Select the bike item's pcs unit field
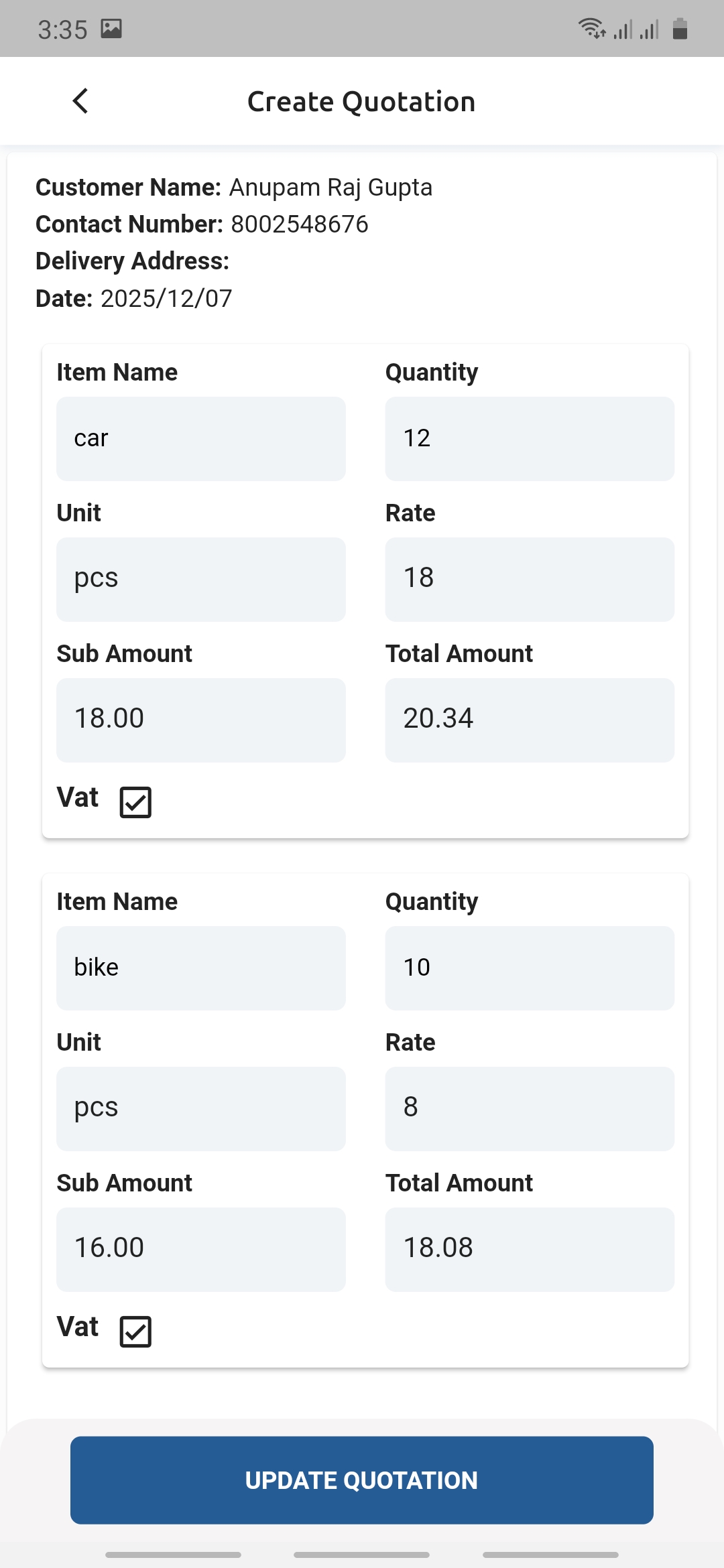This screenshot has height=1568, width=724. [201, 1109]
